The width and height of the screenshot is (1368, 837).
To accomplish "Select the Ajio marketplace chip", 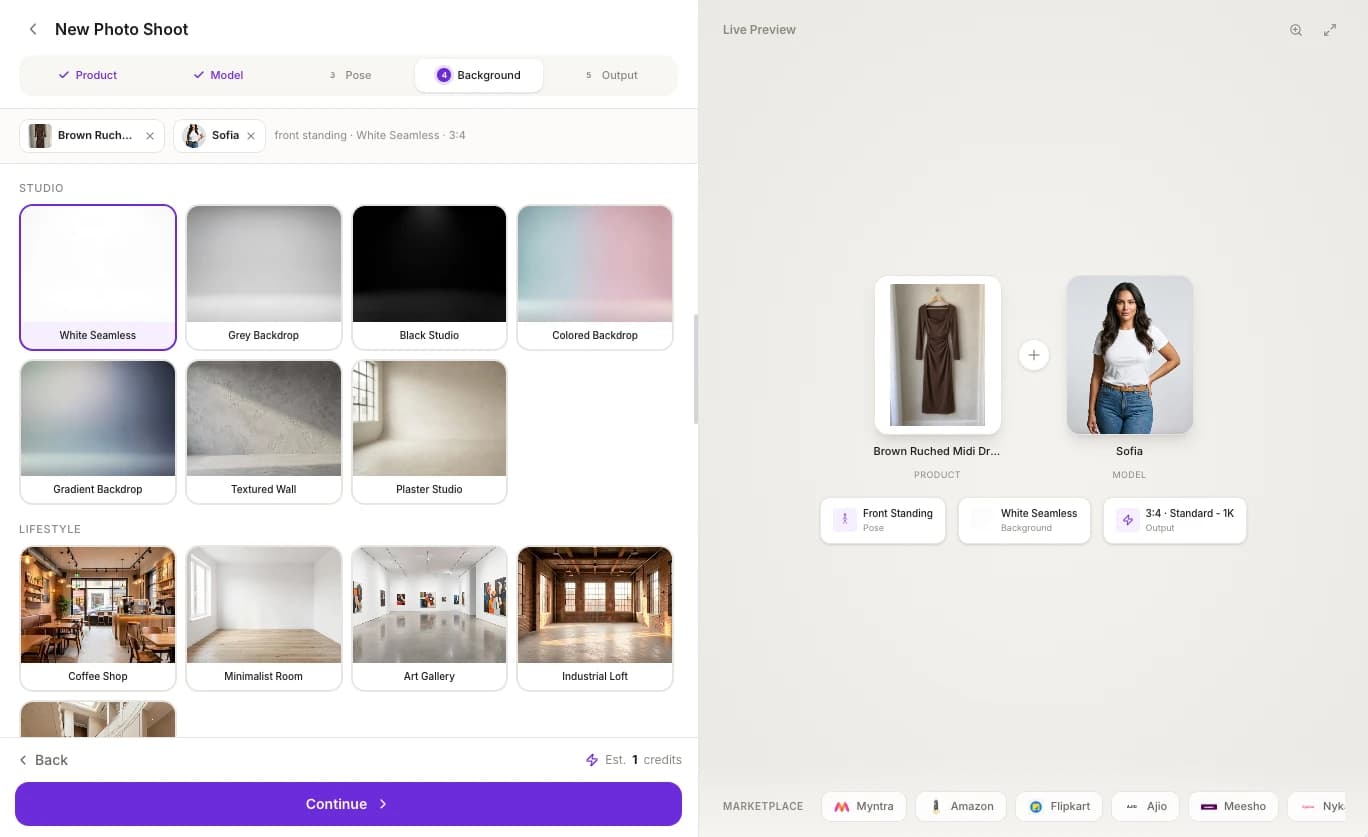I will pyautogui.click(x=1146, y=806).
